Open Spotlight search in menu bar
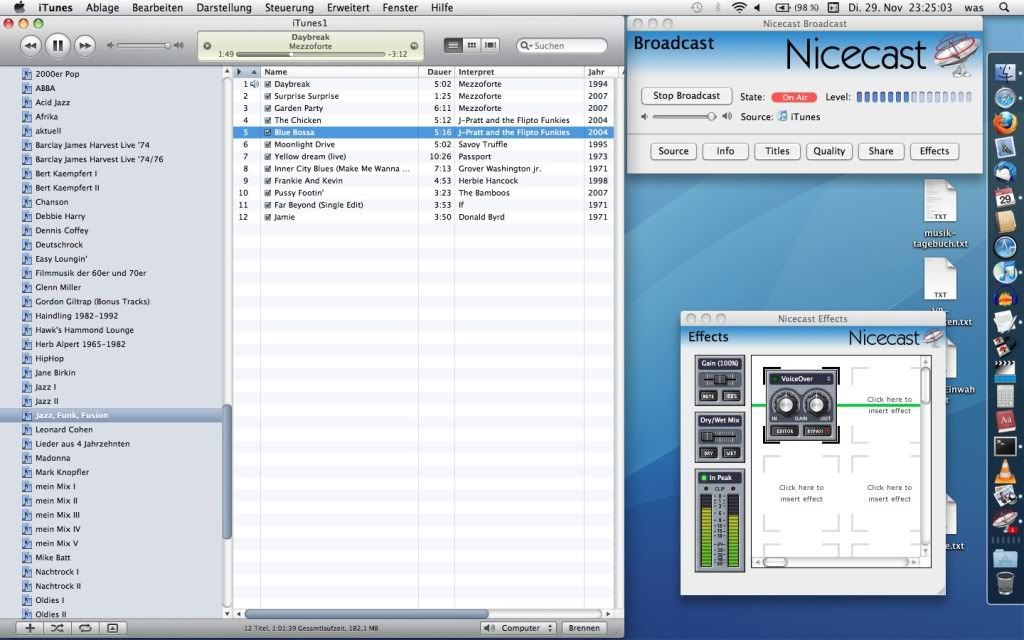The height and width of the screenshot is (640, 1024). 1004,8
